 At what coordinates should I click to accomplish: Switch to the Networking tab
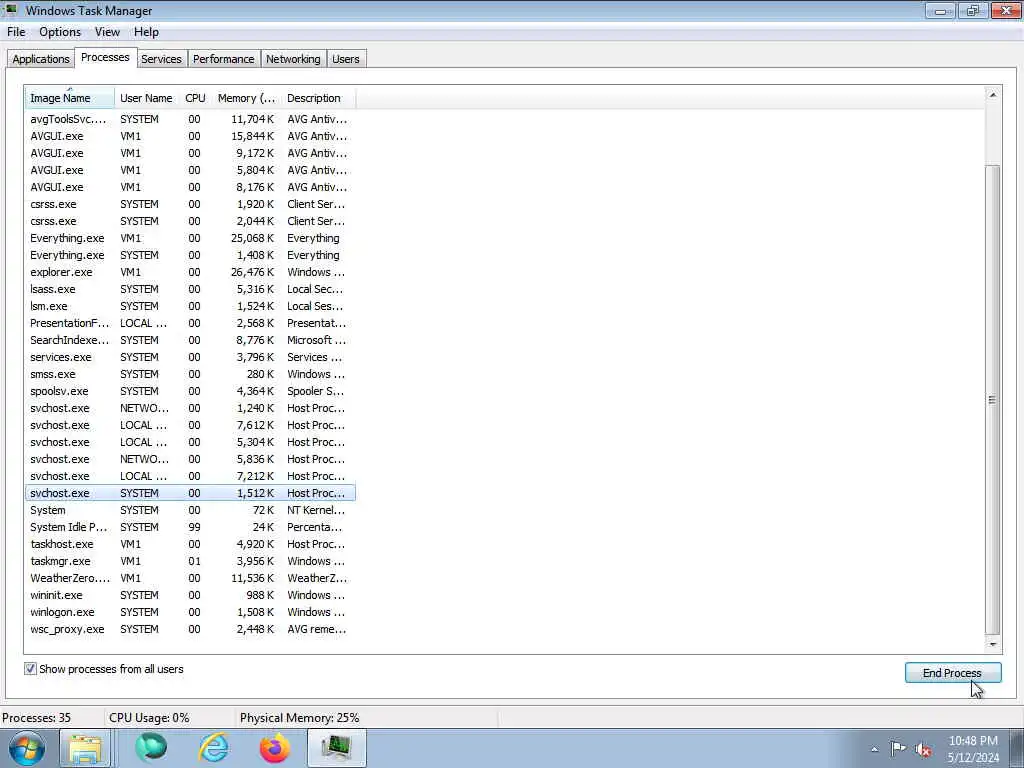(293, 59)
